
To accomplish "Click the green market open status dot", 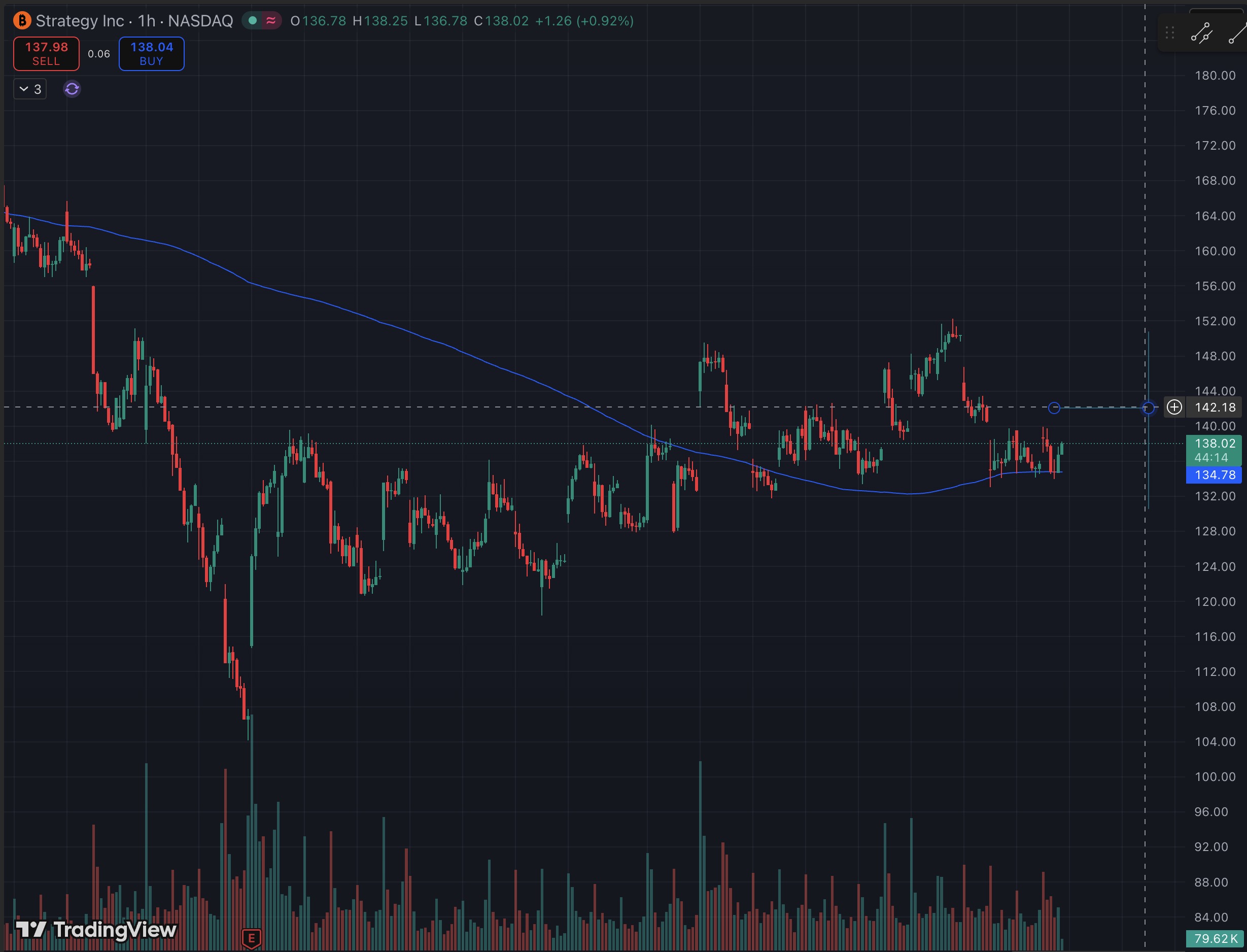I will 253,21.
